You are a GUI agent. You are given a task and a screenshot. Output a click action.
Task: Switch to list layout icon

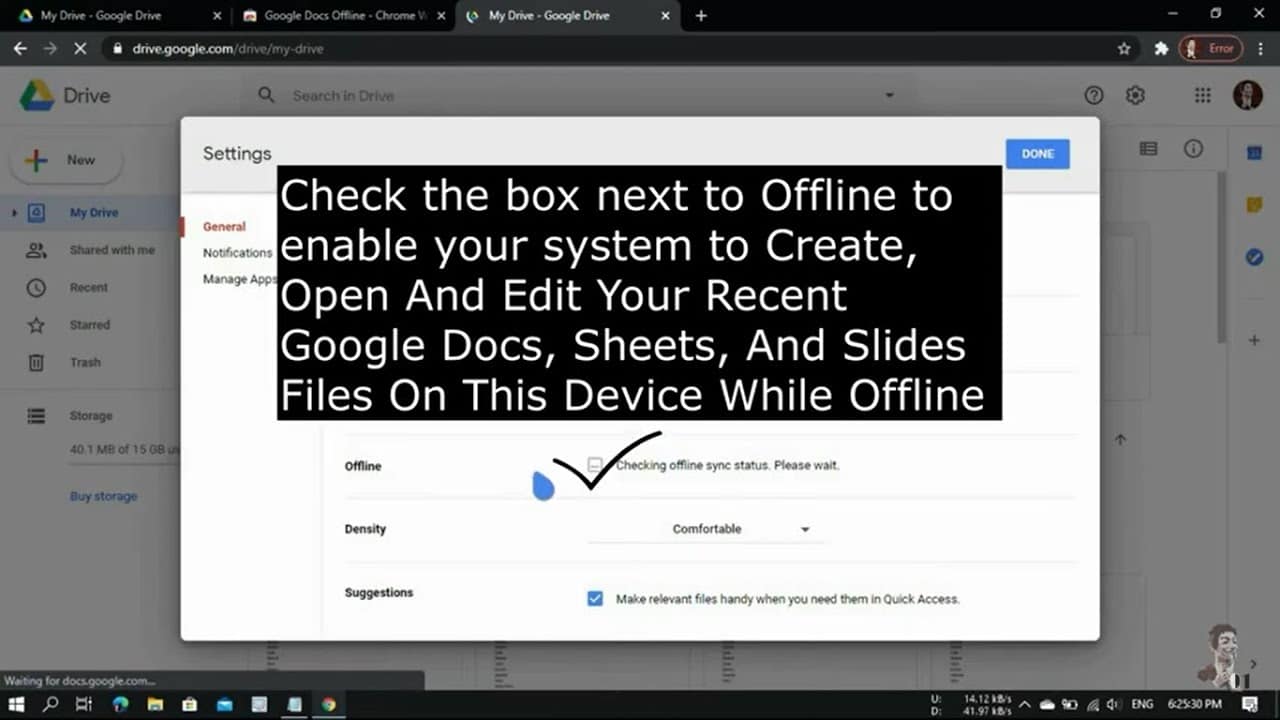pos(1148,149)
